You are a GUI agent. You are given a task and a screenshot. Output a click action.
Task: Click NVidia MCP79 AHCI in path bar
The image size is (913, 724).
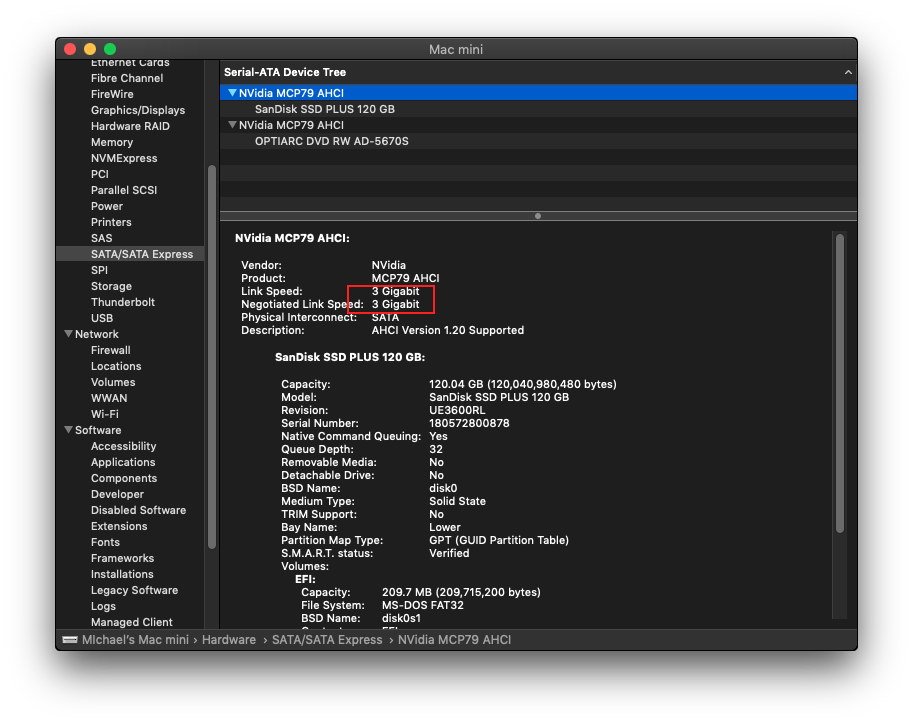[454, 640]
